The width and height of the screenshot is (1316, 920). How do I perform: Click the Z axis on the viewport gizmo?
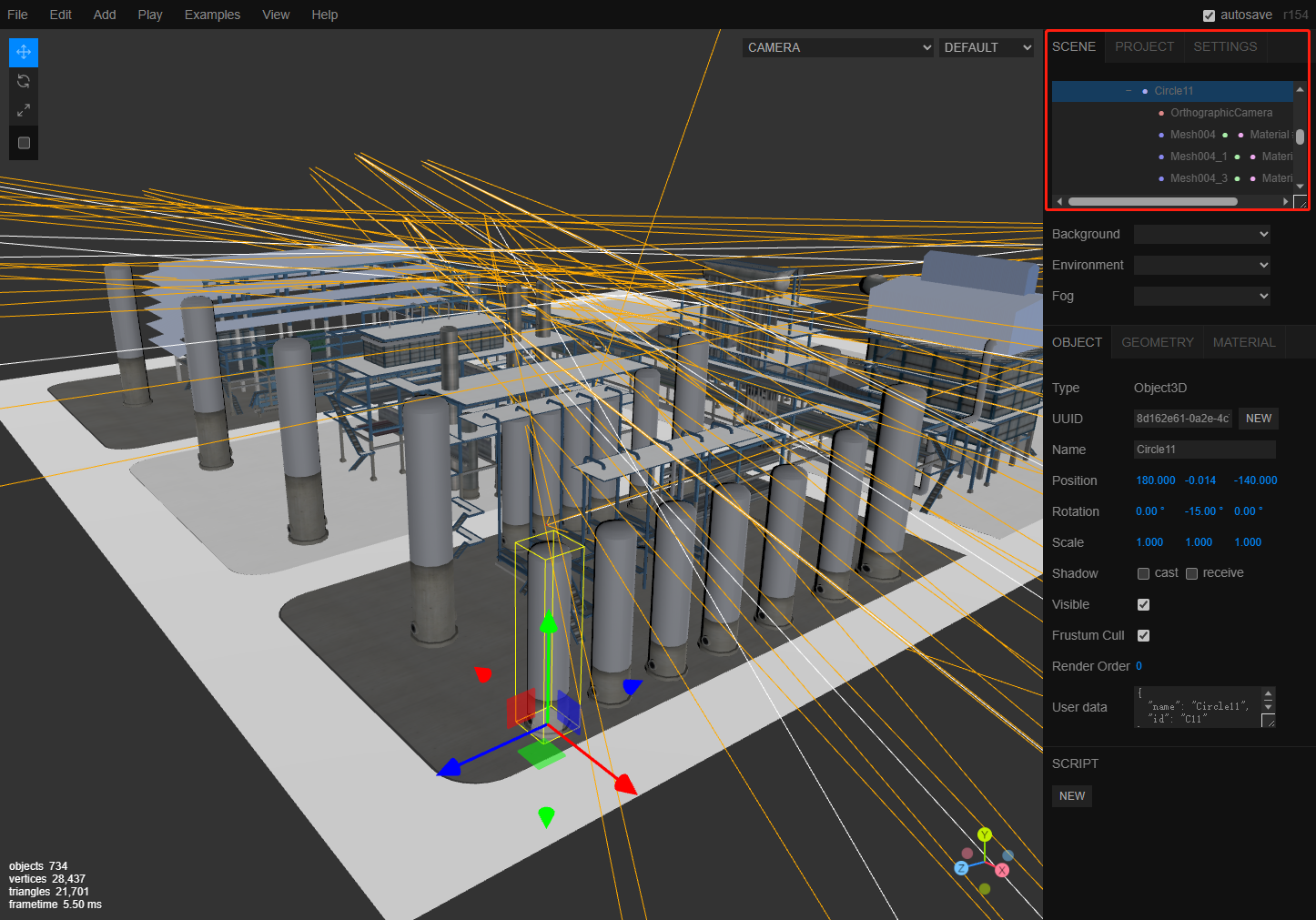point(961,868)
